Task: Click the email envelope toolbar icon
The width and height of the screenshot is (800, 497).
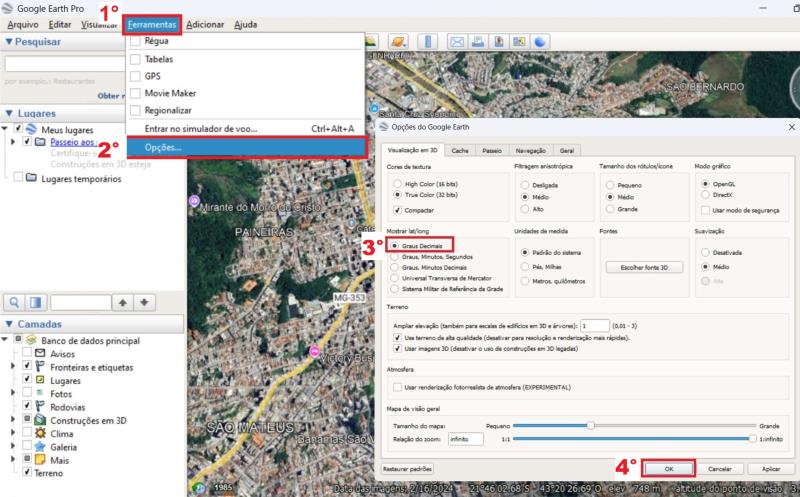Action: (x=457, y=42)
